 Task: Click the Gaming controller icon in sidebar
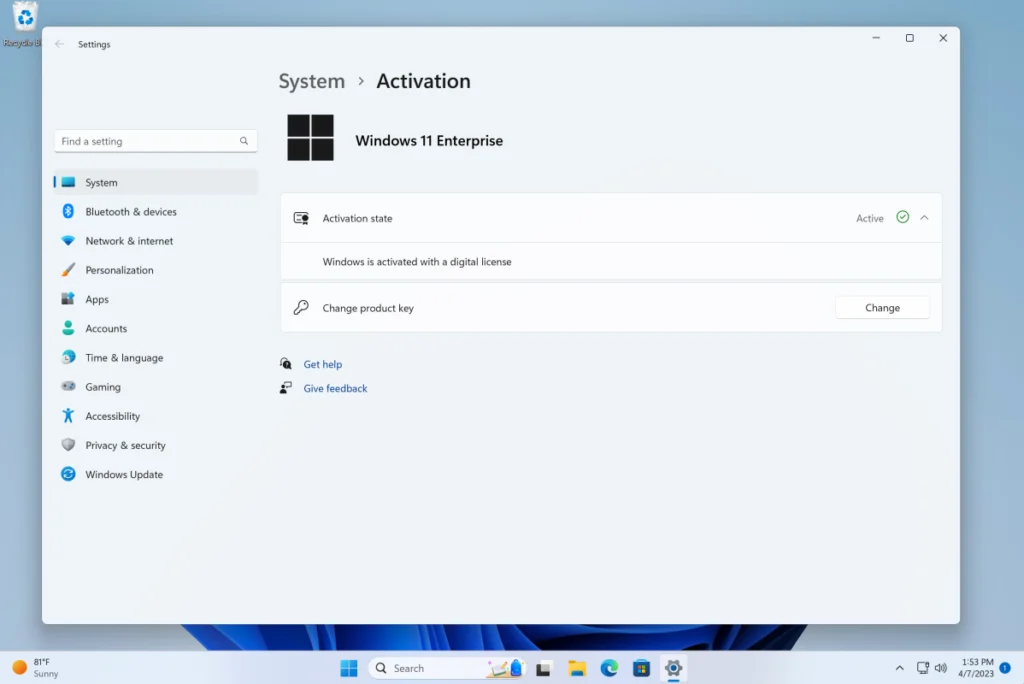68,387
